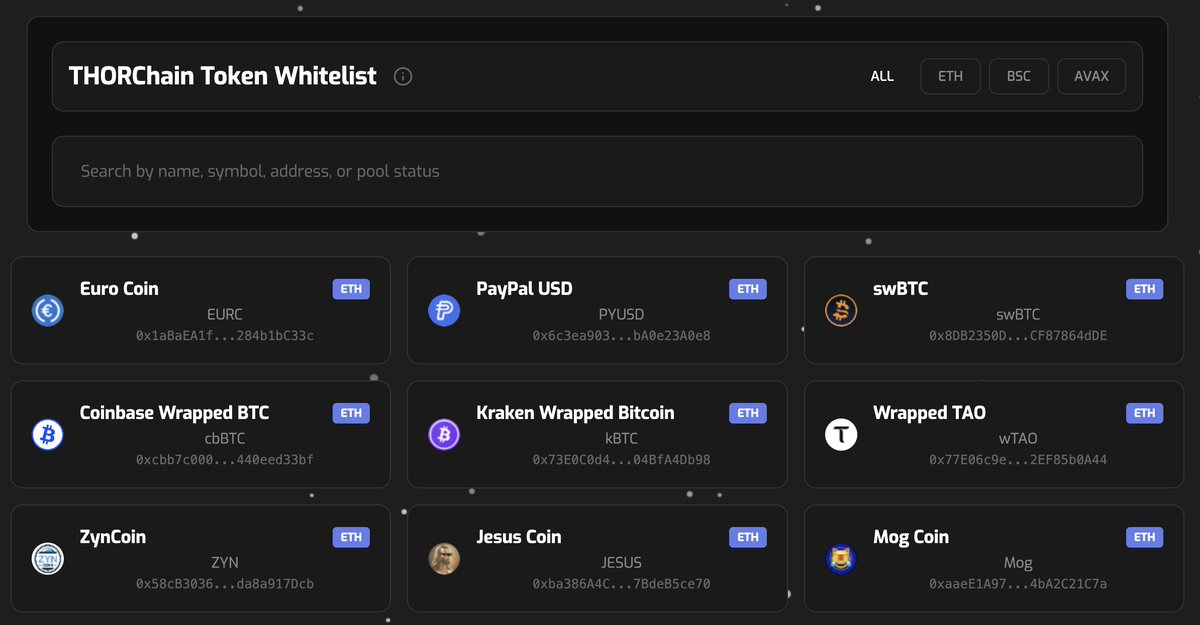Click the Euro Coin token name
1200x625 pixels.
click(119, 289)
